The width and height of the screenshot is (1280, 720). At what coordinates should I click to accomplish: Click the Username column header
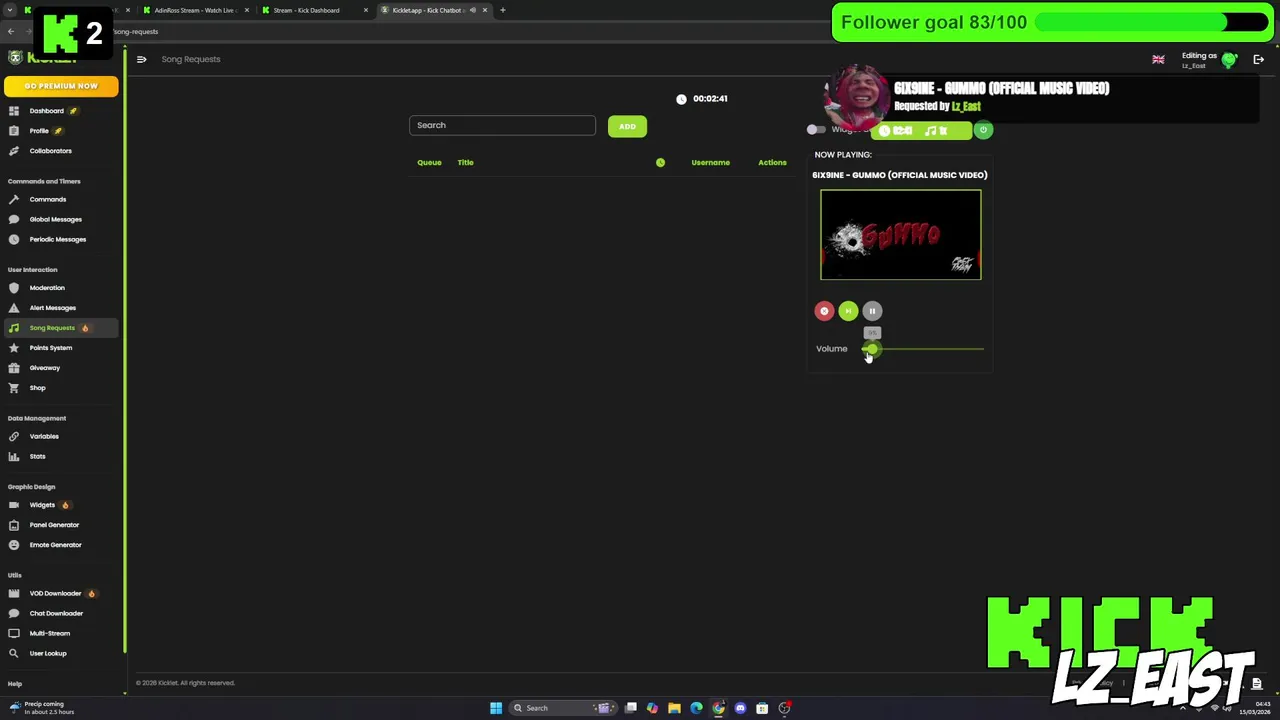click(710, 162)
